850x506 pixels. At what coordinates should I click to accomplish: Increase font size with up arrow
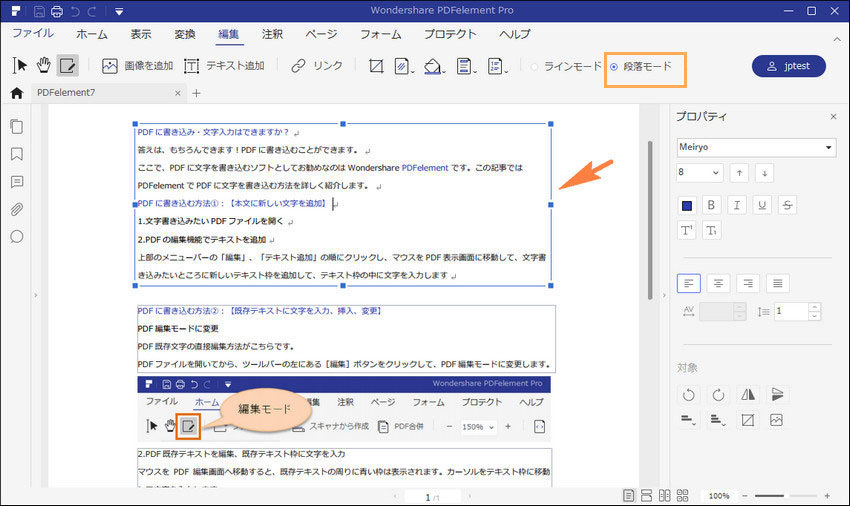click(739, 173)
